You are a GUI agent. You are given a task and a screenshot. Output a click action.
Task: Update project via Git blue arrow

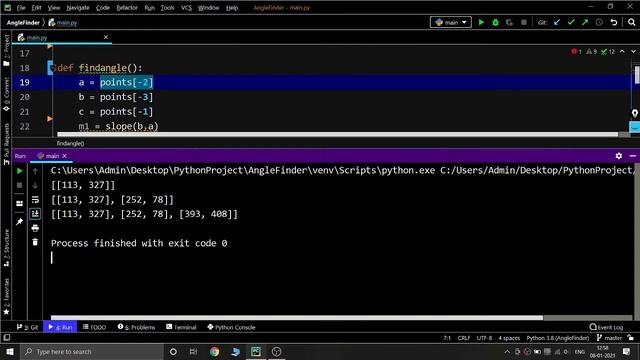557,22
